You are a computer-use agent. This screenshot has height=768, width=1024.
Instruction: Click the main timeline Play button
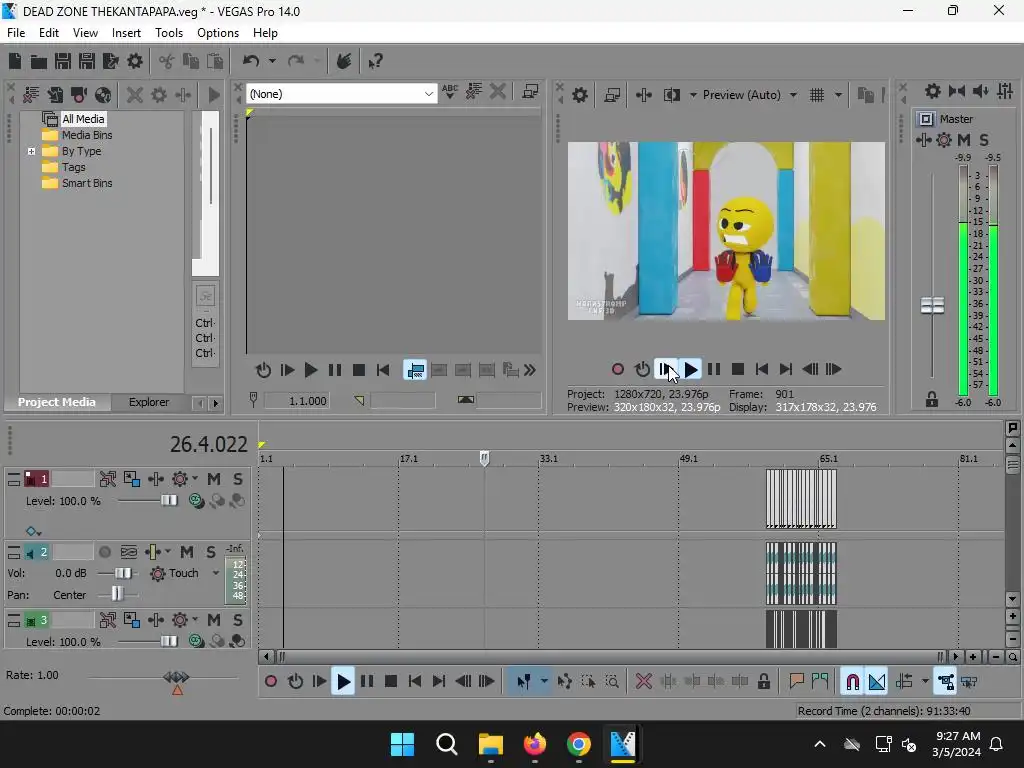(x=343, y=682)
